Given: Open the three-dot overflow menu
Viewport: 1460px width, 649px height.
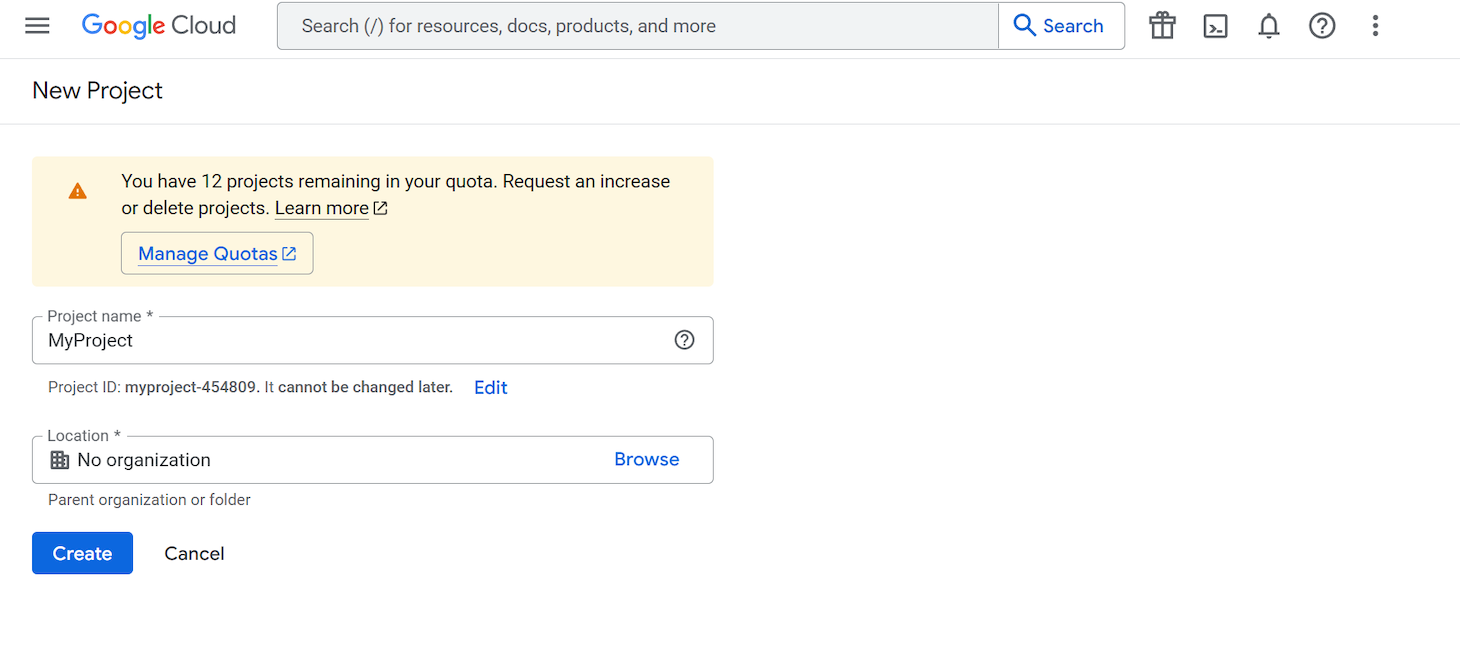Looking at the screenshot, I should point(1375,26).
